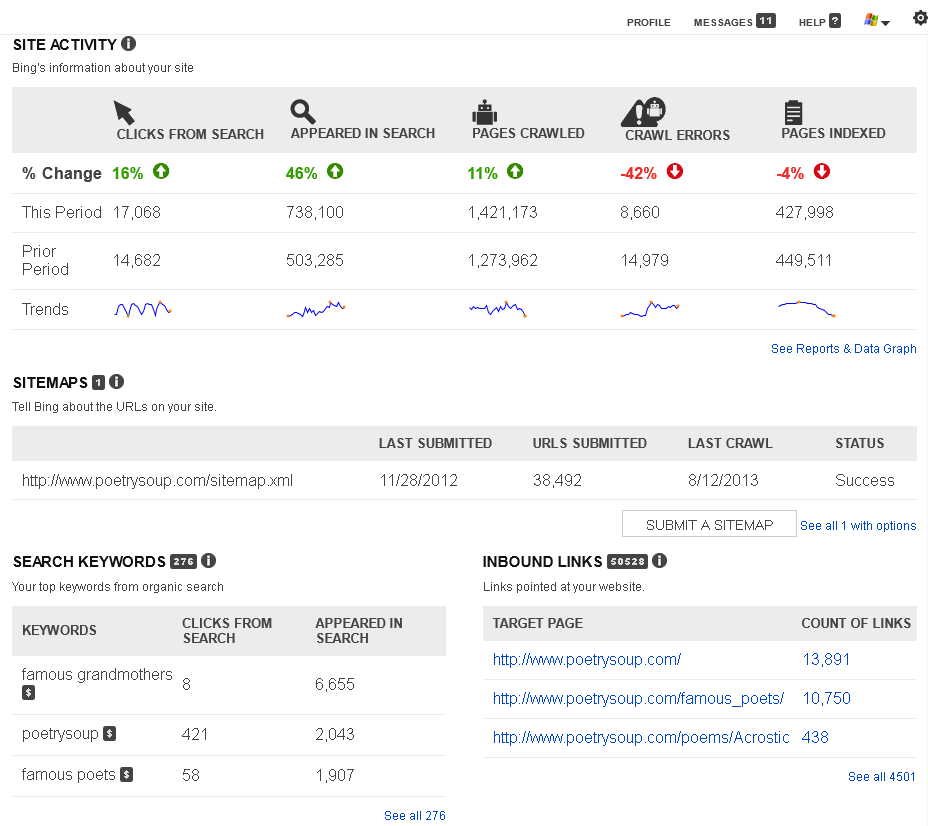Screen dimensions: 928x826
Task: Click the Search Keywords info icon
Action: pyautogui.click(x=208, y=560)
